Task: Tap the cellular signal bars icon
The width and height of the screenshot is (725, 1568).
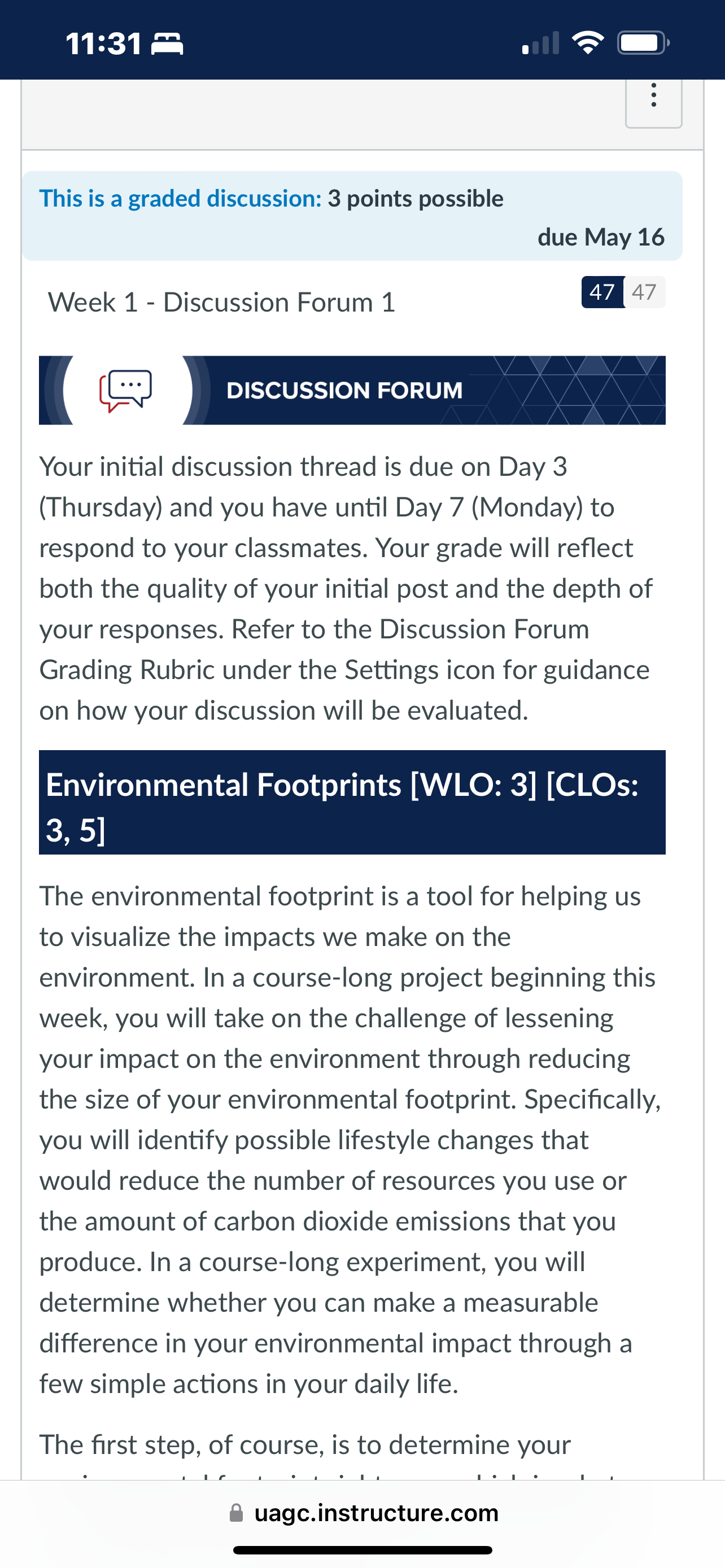Action: (540, 43)
